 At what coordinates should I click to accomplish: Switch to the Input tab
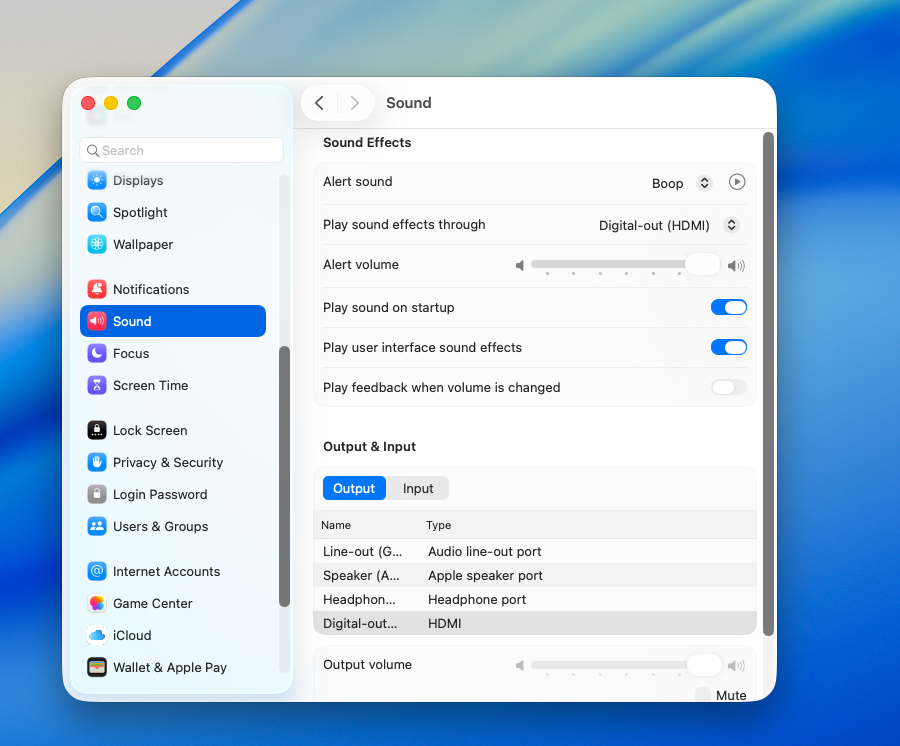(x=418, y=488)
